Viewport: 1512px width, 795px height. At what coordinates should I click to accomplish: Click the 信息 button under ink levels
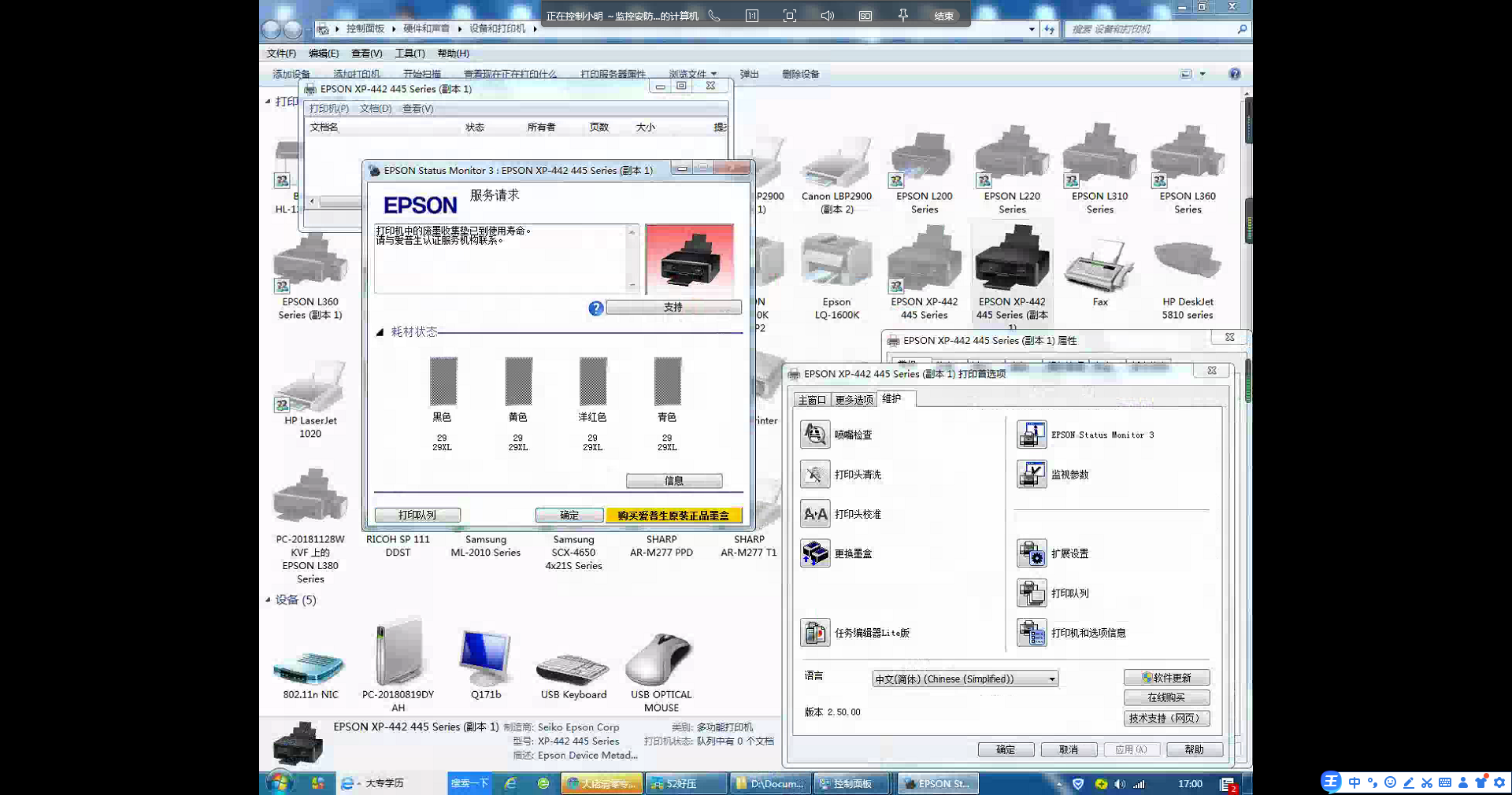[x=674, y=481]
